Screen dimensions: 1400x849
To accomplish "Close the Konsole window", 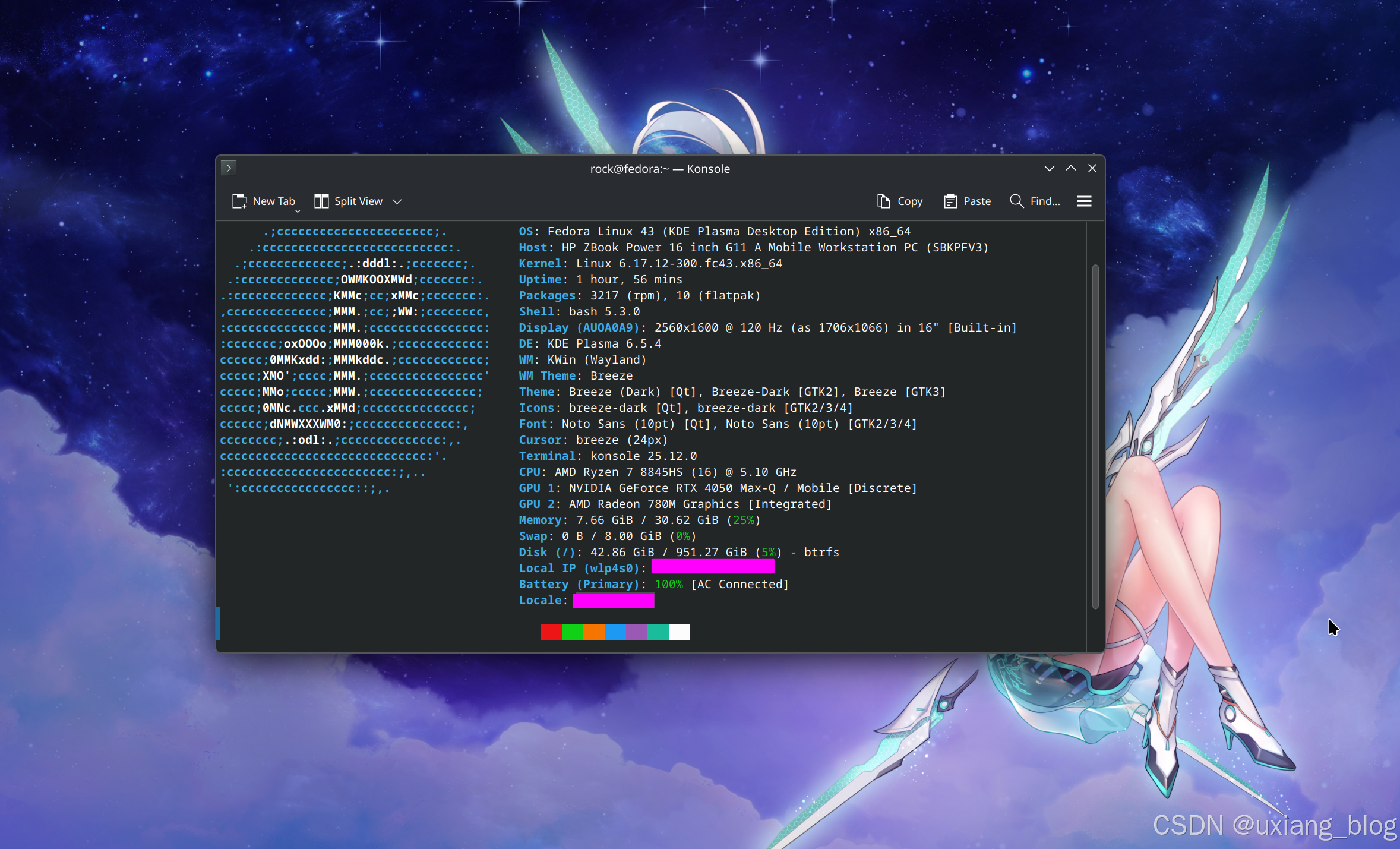I will click(x=1092, y=168).
